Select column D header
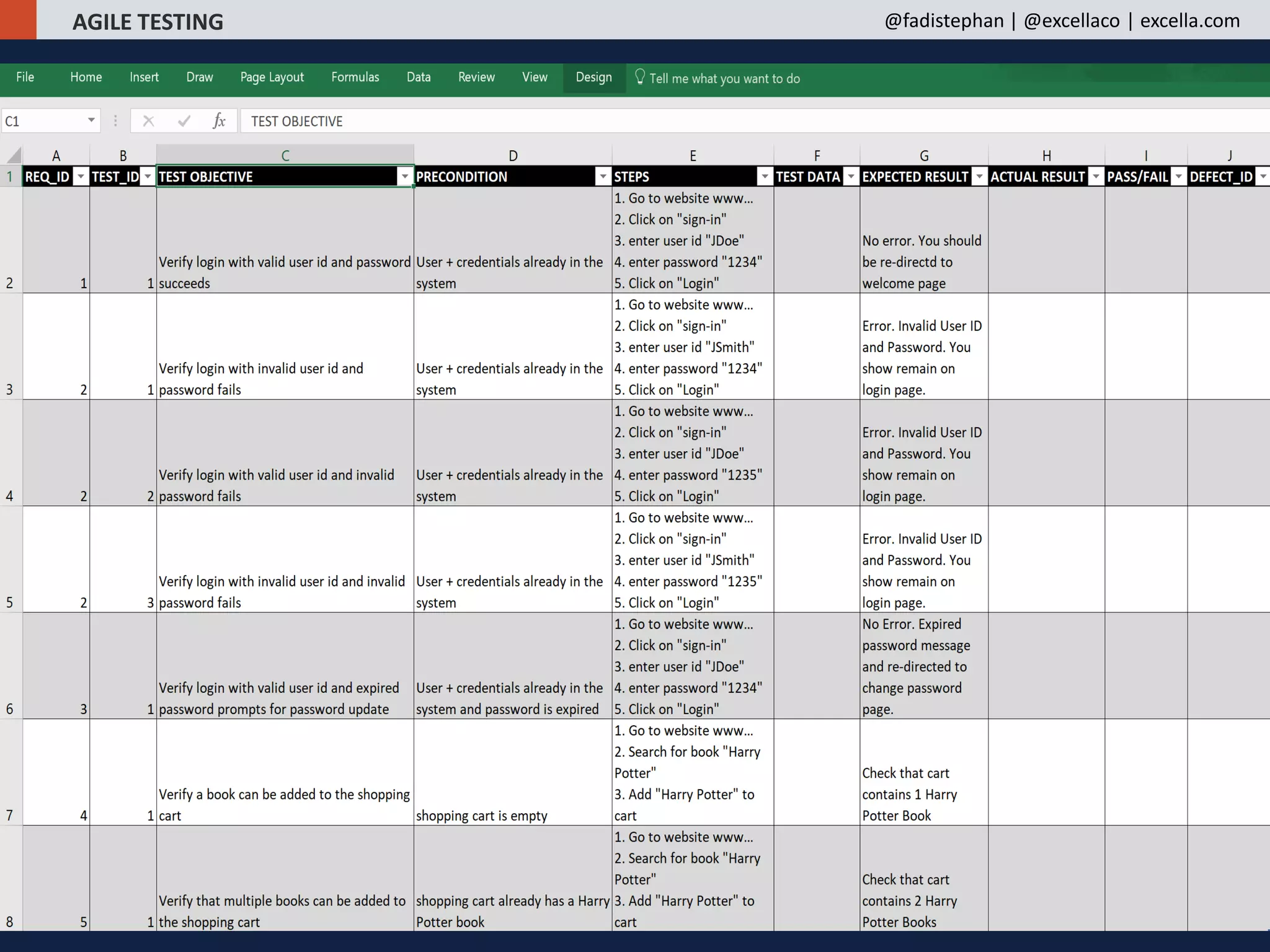This screenshot has width=1270, height=952. pos(513,156)
